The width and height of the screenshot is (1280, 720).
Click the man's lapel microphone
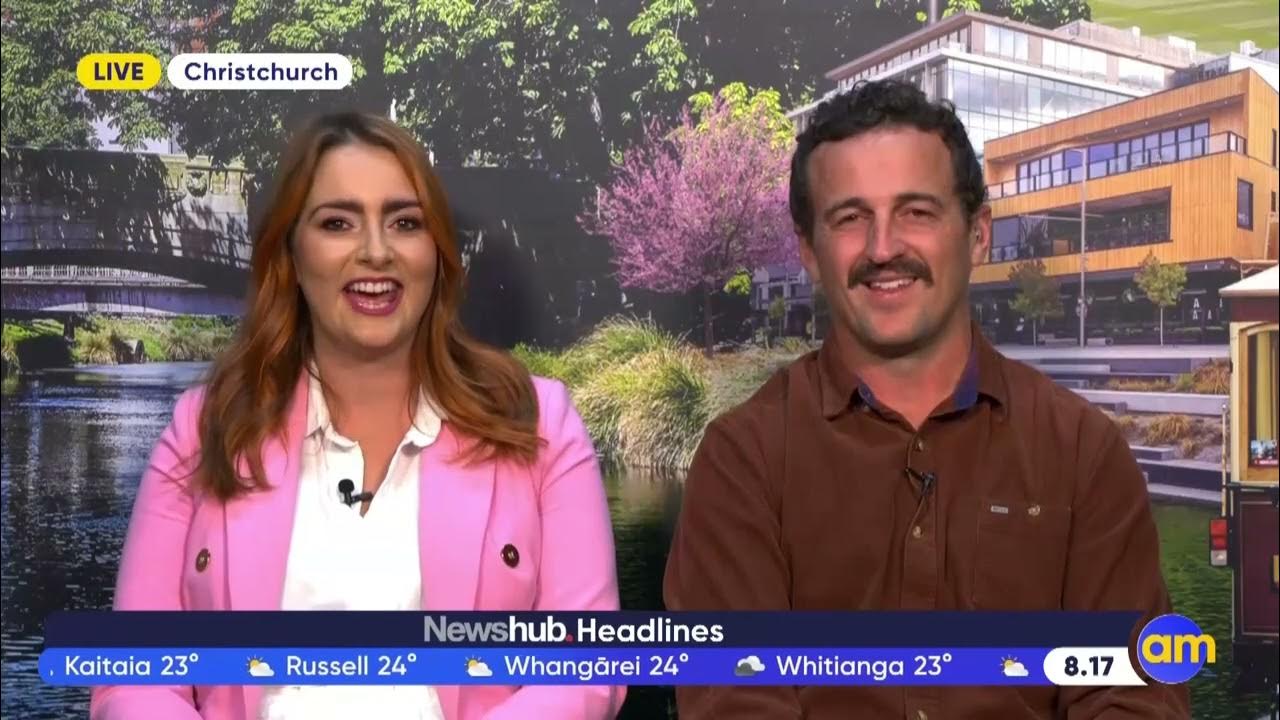[x=922, y=481]
